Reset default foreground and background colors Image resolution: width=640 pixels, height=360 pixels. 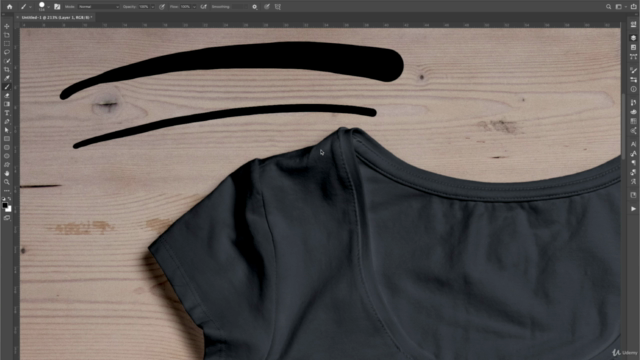coord(4,199)
